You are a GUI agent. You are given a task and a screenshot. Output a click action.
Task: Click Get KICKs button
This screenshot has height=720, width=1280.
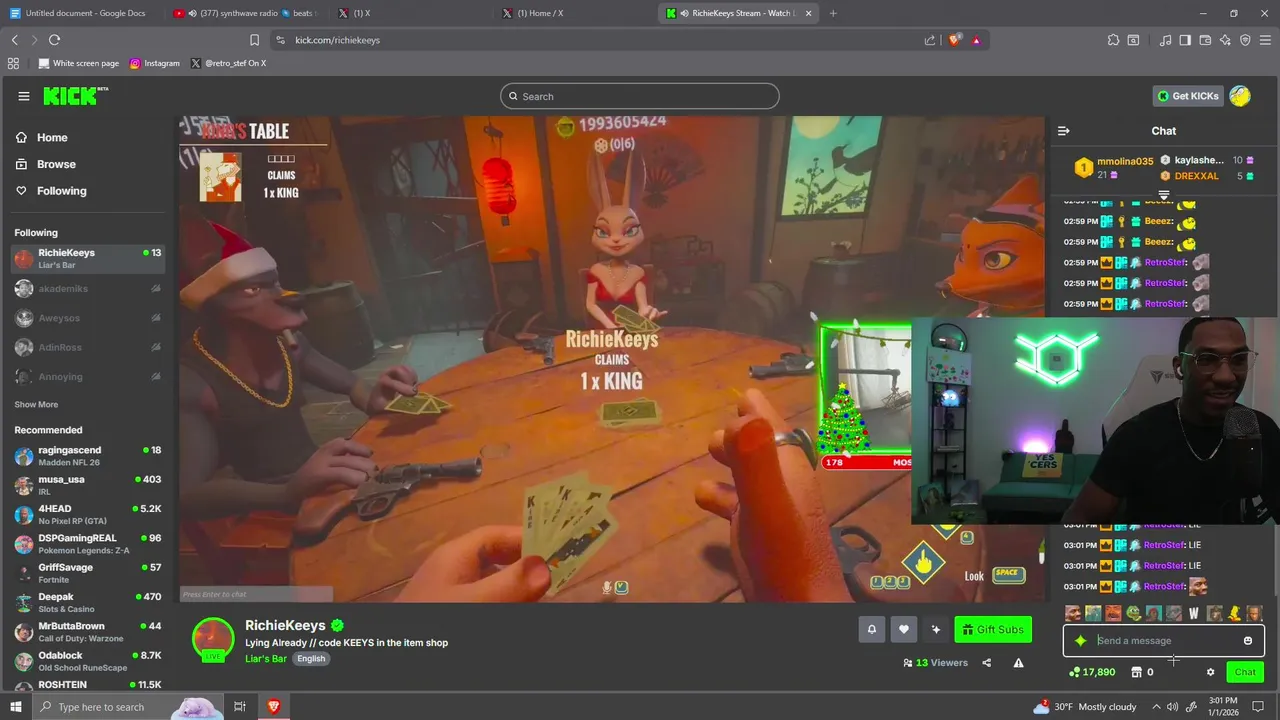(x=1188, y=96)
